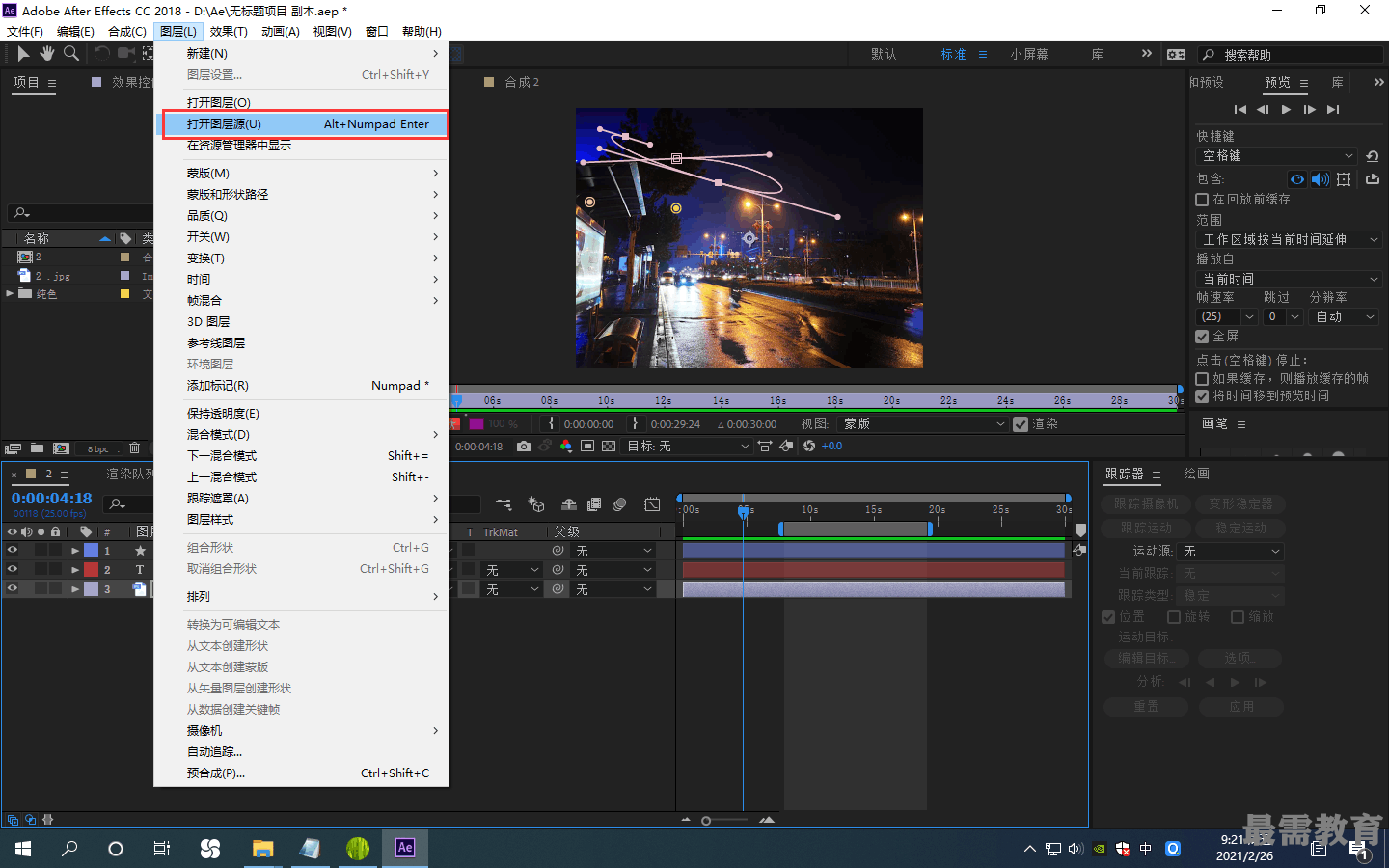This screenshot has height=868, width=1389.
Task: Step forward one frame in Preview panel
Action: 1309,110
